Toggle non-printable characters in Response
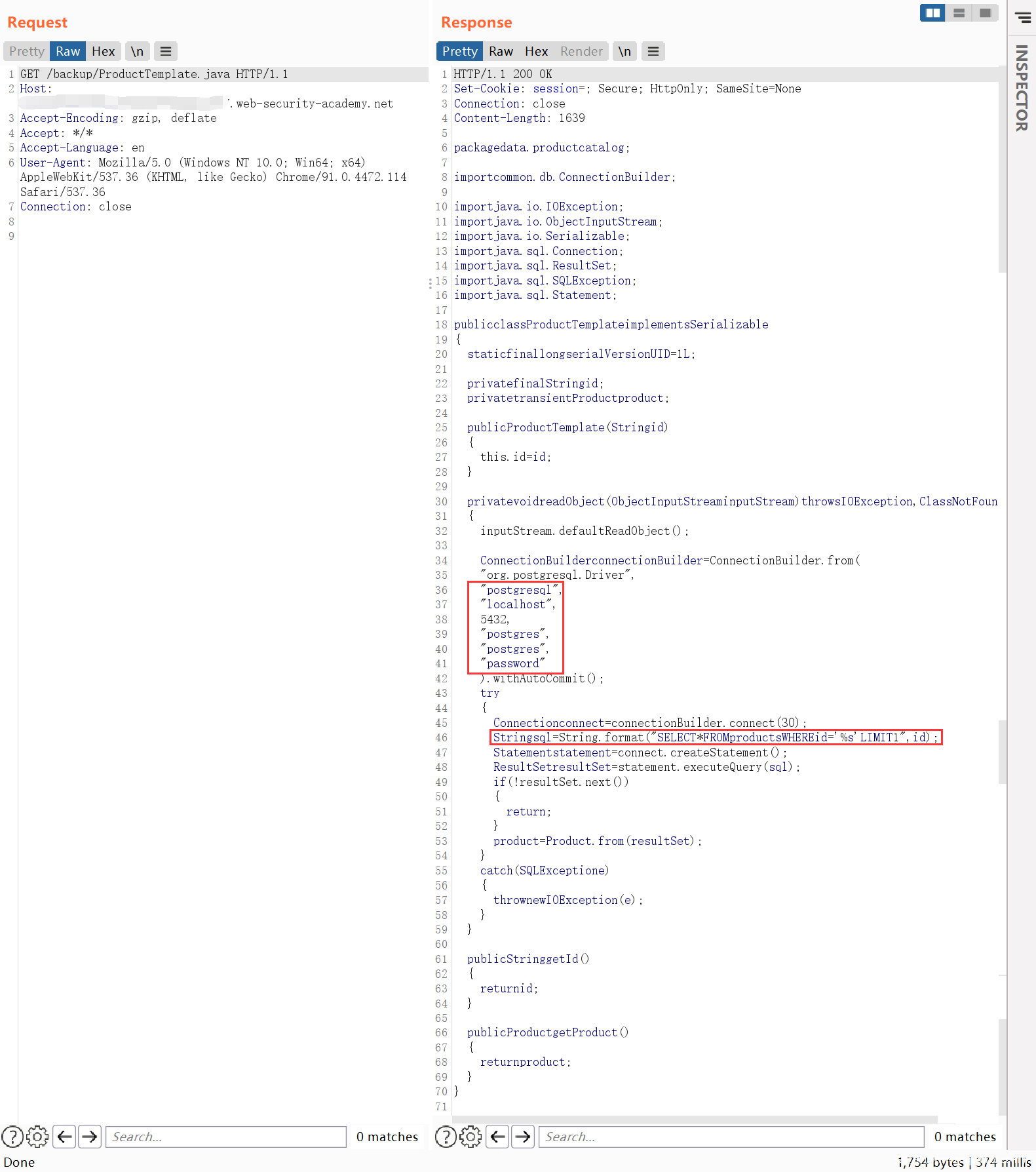Image resolution: width=1036 pixels, height=1172 pixels. pyautogui.click(x=624, y=51)
